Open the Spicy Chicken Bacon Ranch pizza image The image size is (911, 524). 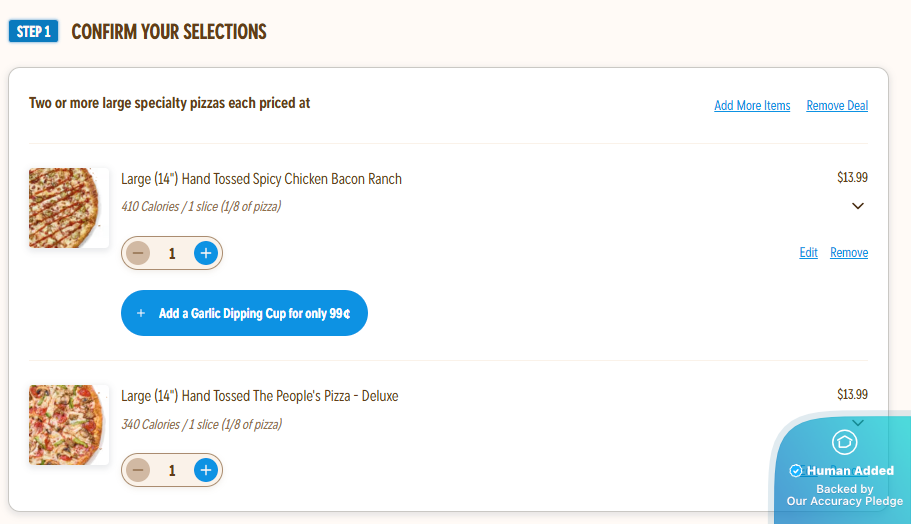click(x=68, y=208)
